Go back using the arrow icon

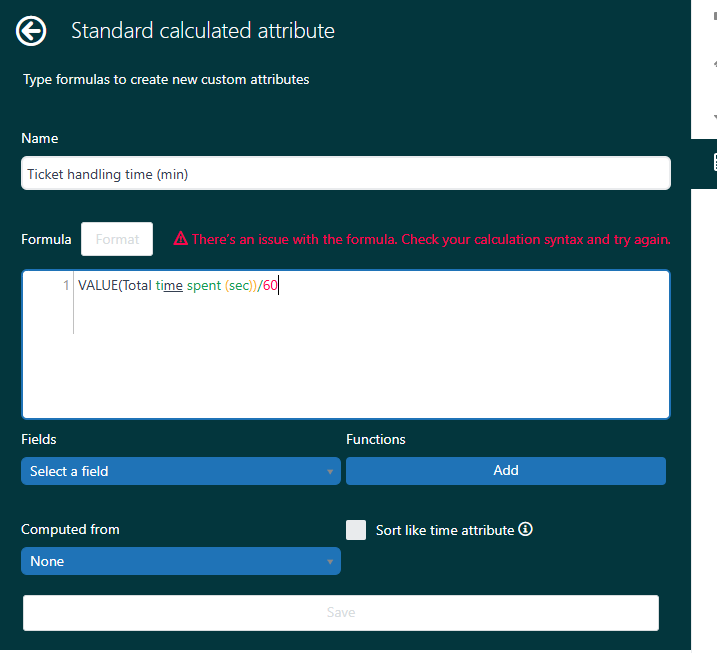pos(31,31)
